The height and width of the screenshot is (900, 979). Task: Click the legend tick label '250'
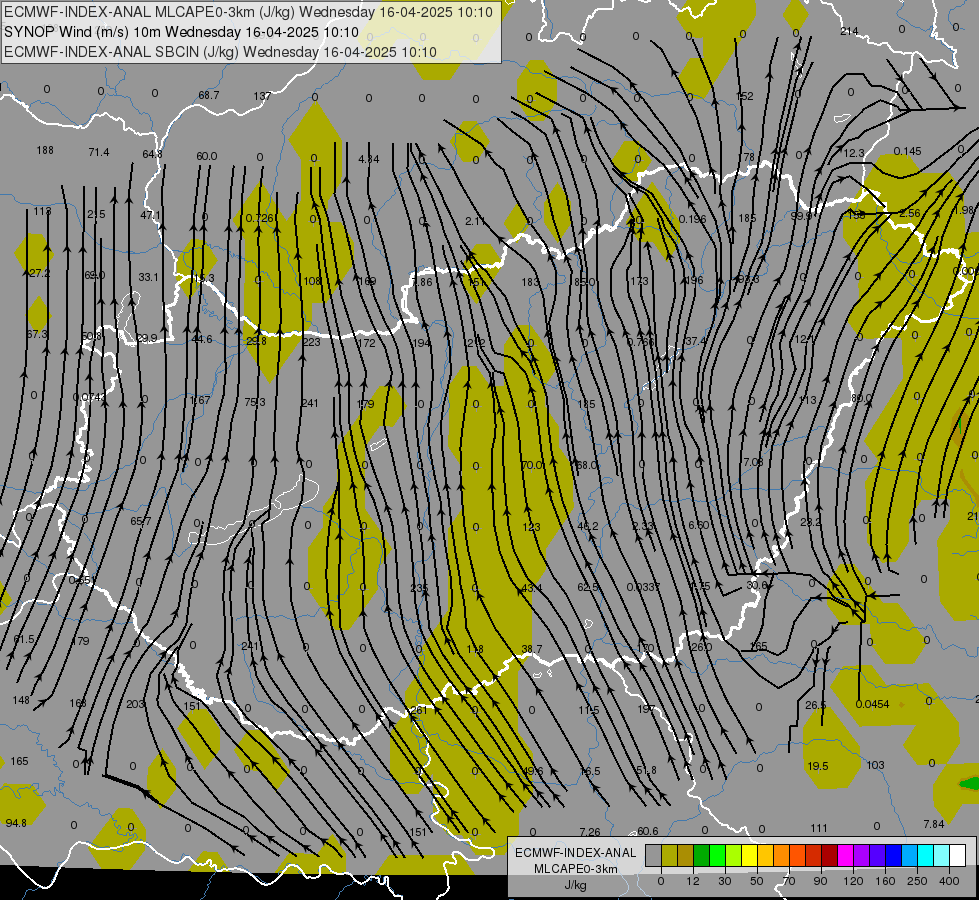click(x=917, y=881)
